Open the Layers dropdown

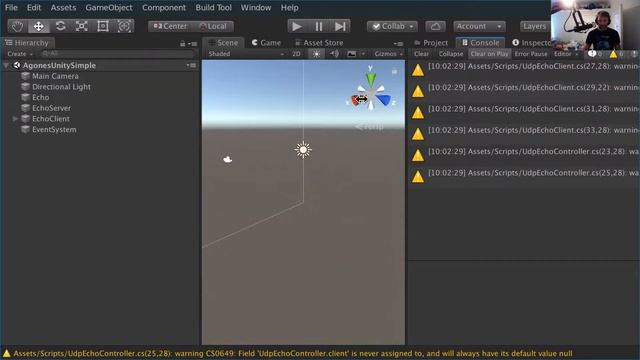[535, 27]
